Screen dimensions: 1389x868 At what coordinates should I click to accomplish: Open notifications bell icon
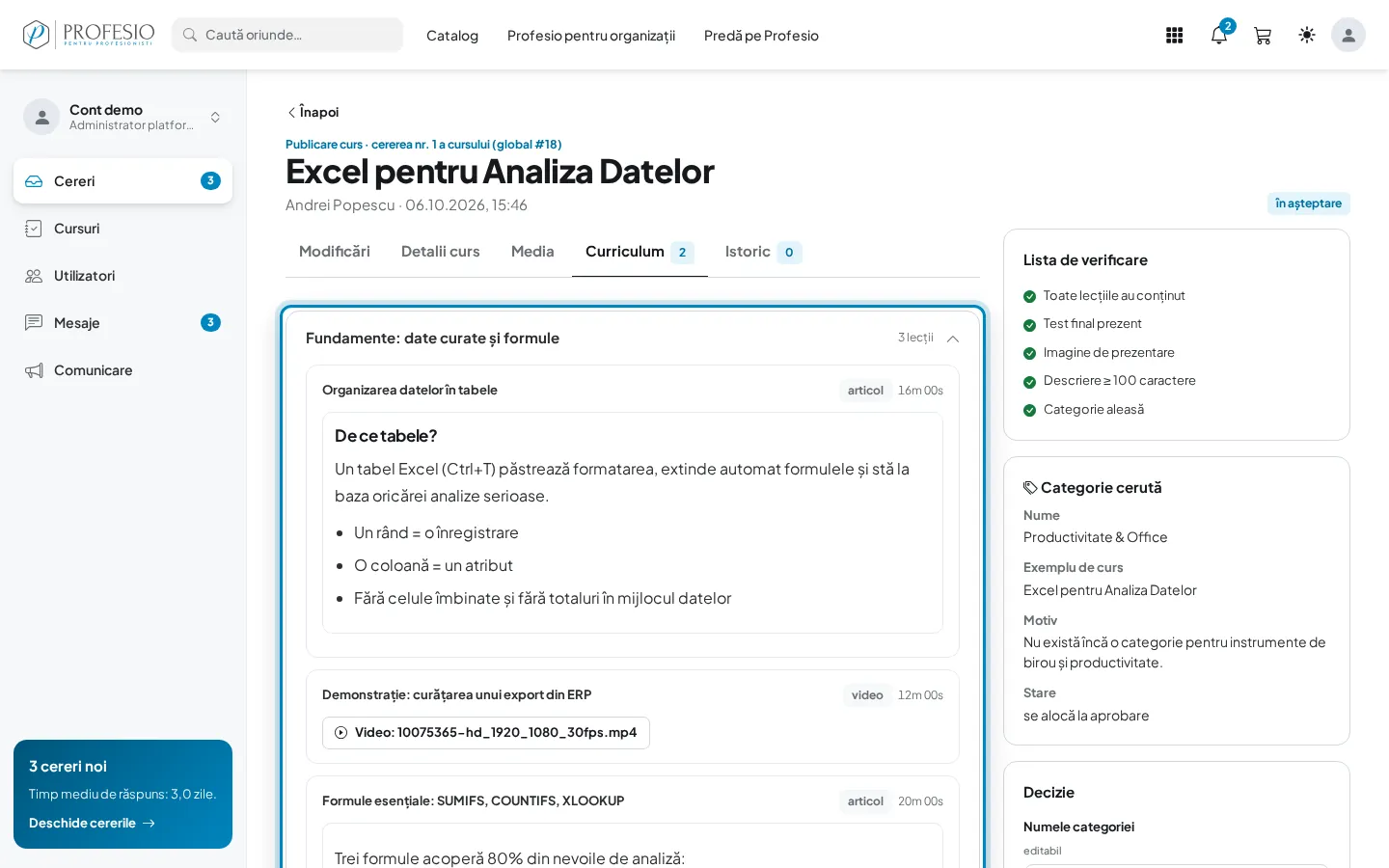coord(1219,36)
